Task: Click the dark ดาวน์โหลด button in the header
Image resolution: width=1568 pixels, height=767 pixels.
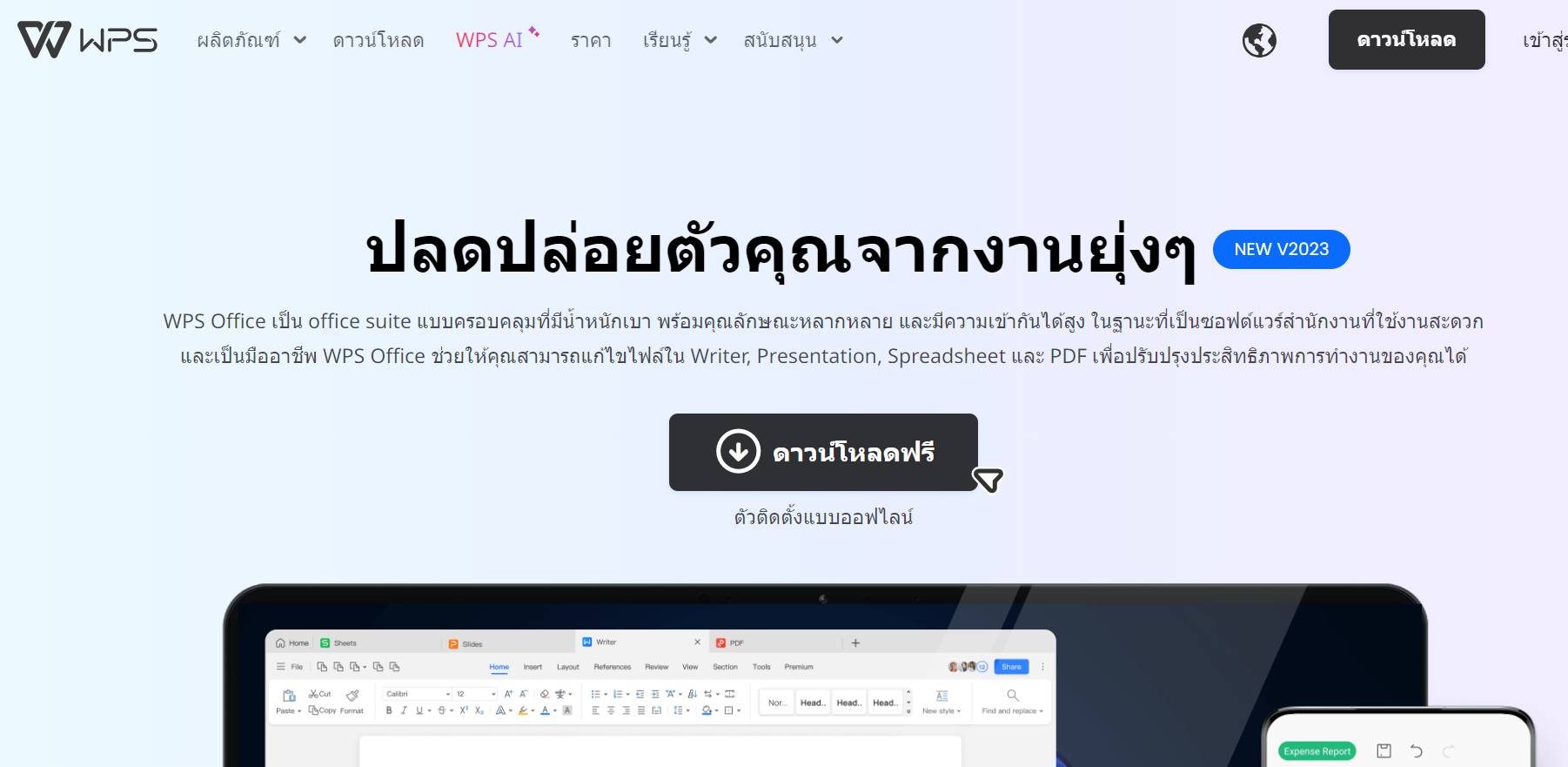Action: (x=1406, y=39)
